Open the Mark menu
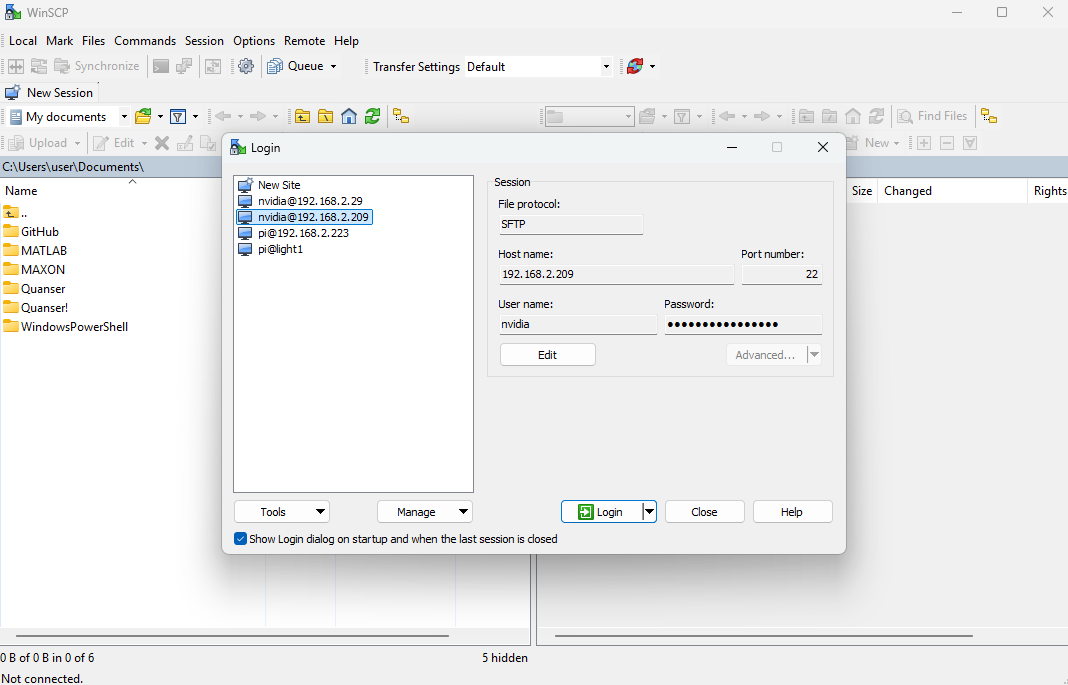The height and width of the screenshot is (685, 1068). (x=59, y=41)
